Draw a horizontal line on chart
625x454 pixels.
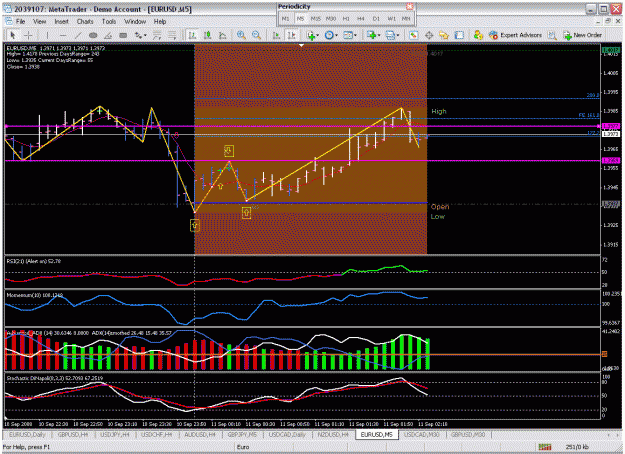tap(63, 35)
